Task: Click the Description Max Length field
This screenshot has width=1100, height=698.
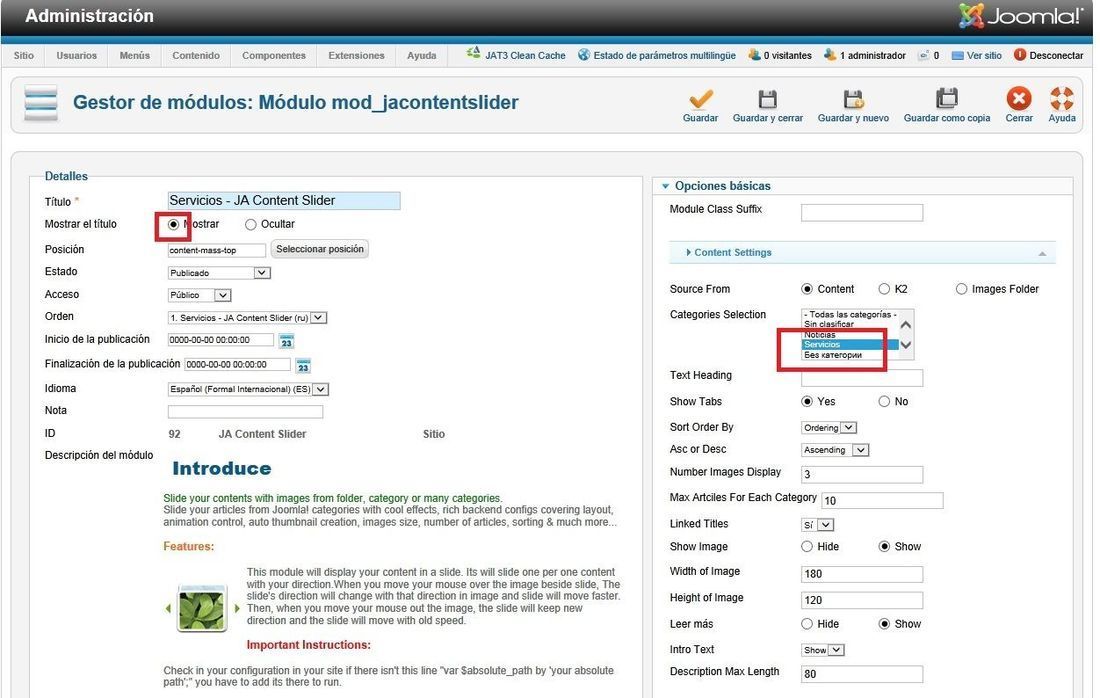Action: [861, 673]
